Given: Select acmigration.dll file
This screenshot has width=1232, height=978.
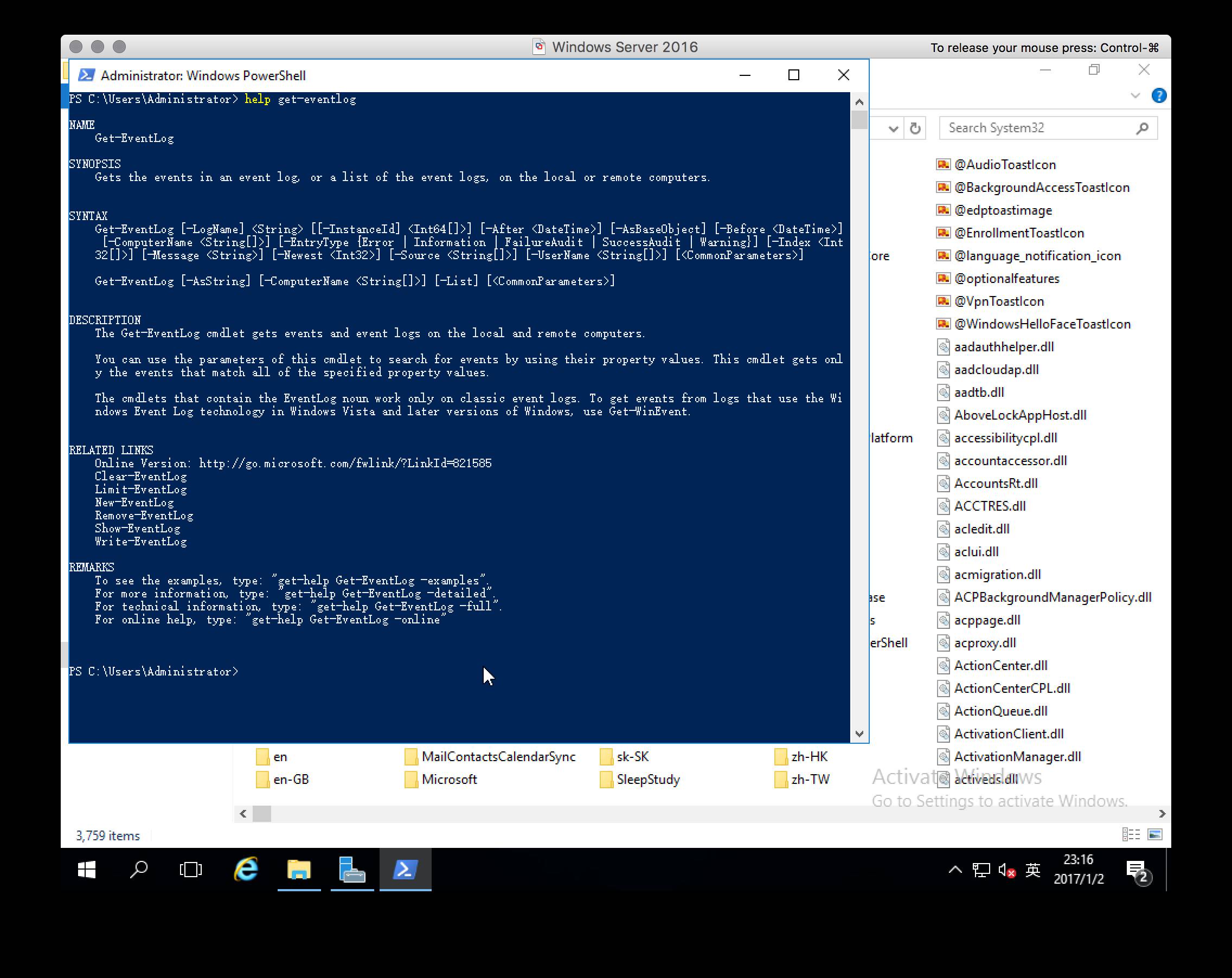Looking at the screenshot, I should [x=989, y=575].
